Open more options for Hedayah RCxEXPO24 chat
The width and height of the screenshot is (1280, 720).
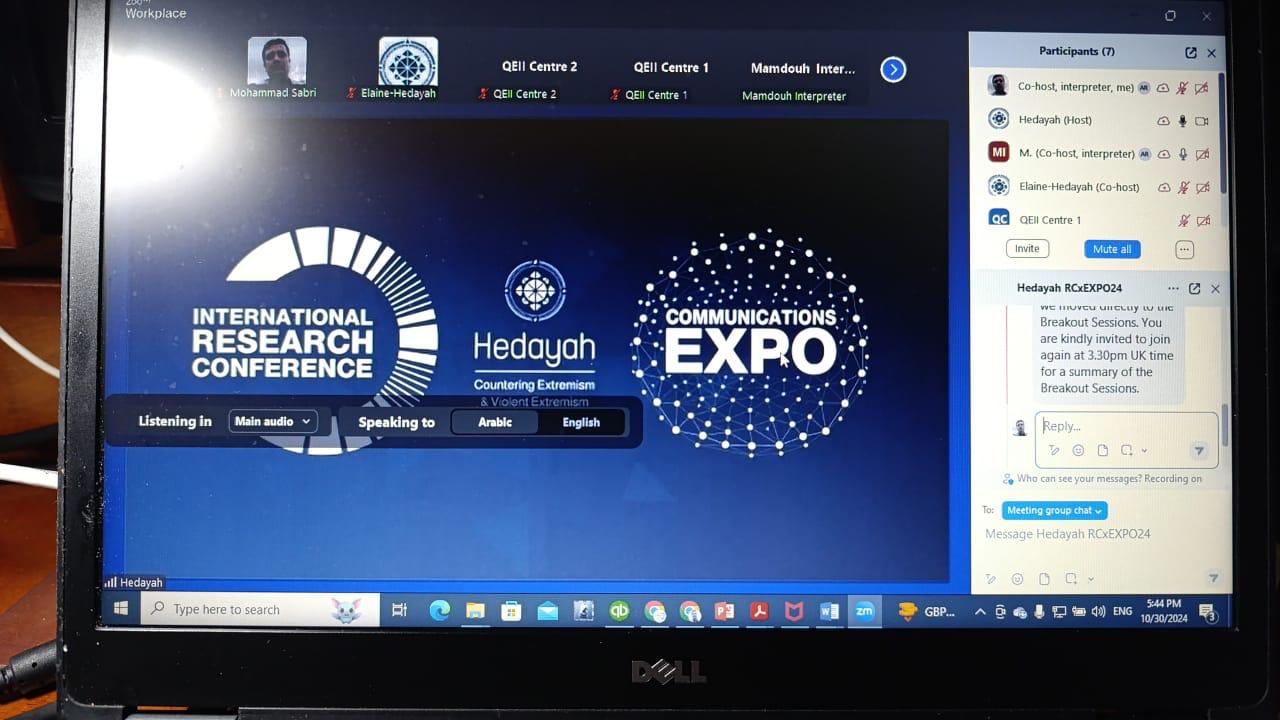point(1173,289)
